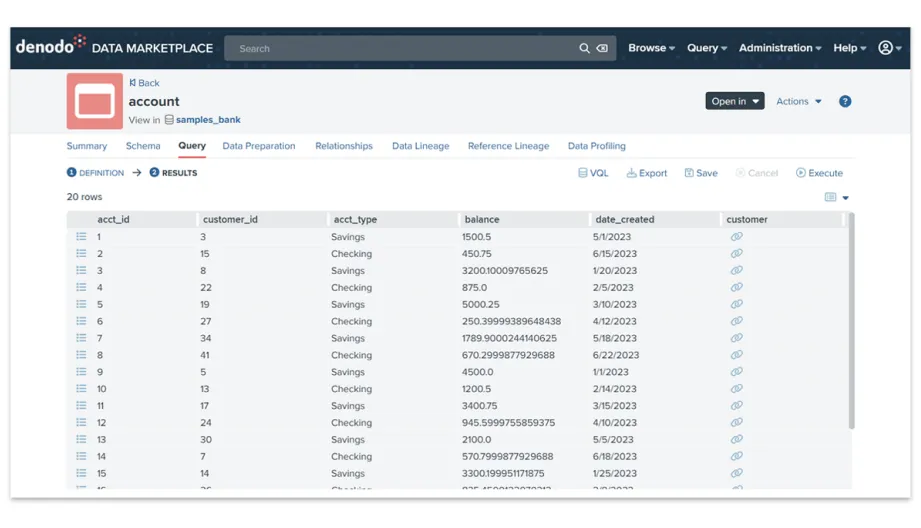Open the user profile icon menu
Image resolution: width=921 pixels, height=528 pixels.
889,48
